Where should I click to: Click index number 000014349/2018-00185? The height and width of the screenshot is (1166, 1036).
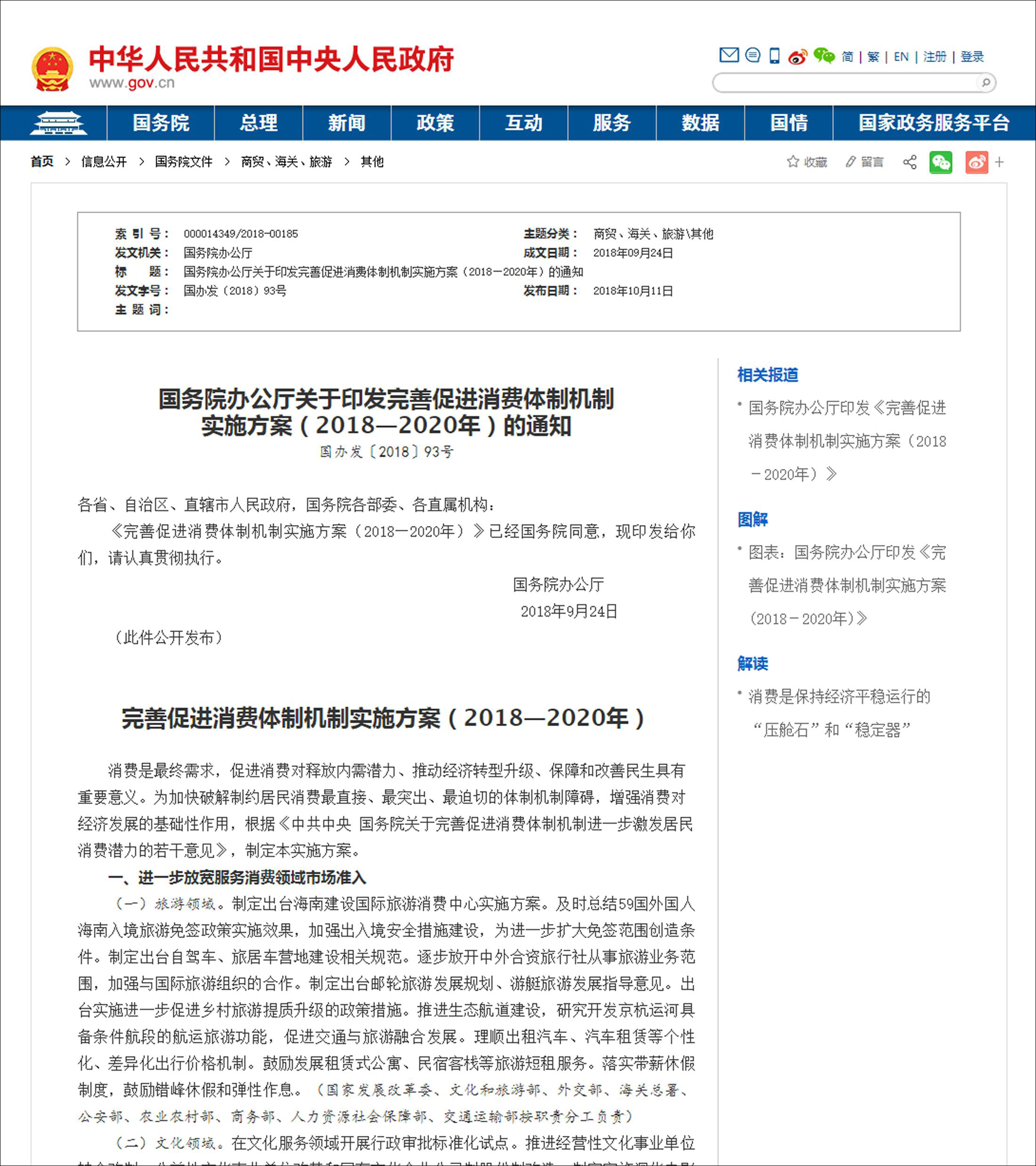[241, 234]
